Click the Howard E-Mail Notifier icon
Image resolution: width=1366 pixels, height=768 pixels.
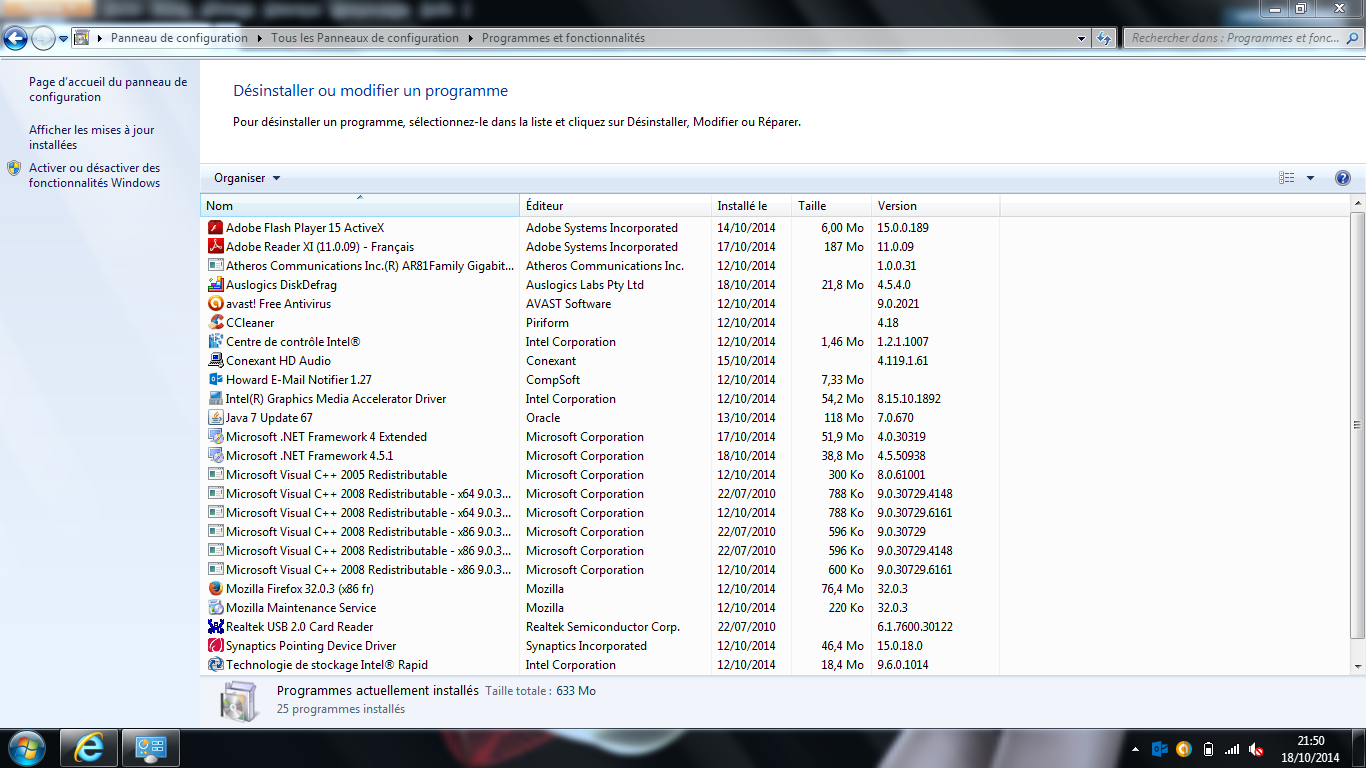[215, 380]
